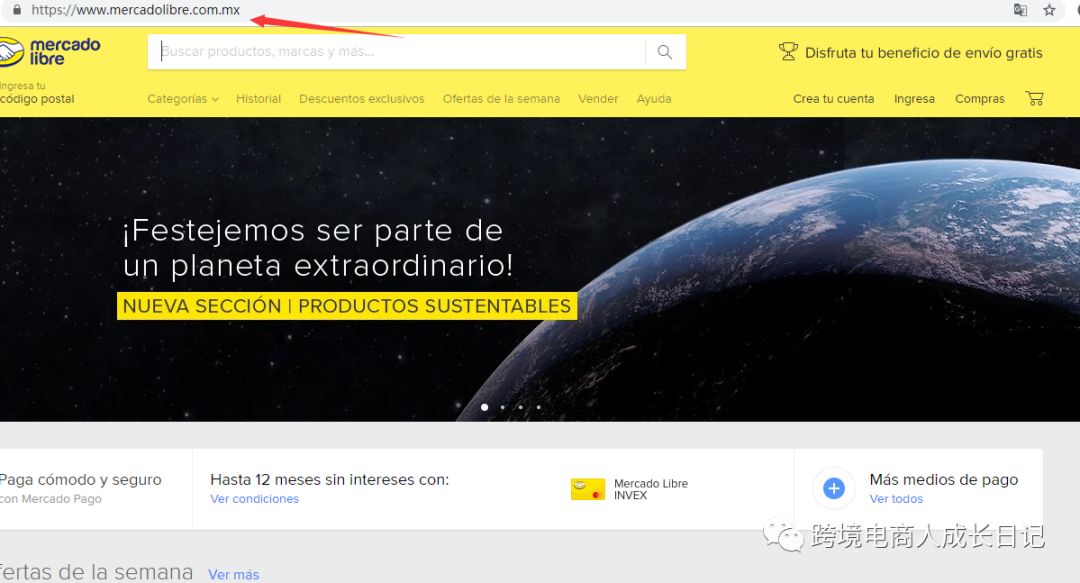This screenshot has width=1080, height=583.
Task: Click Paga cómodo y seguro text
Action: 81,480
